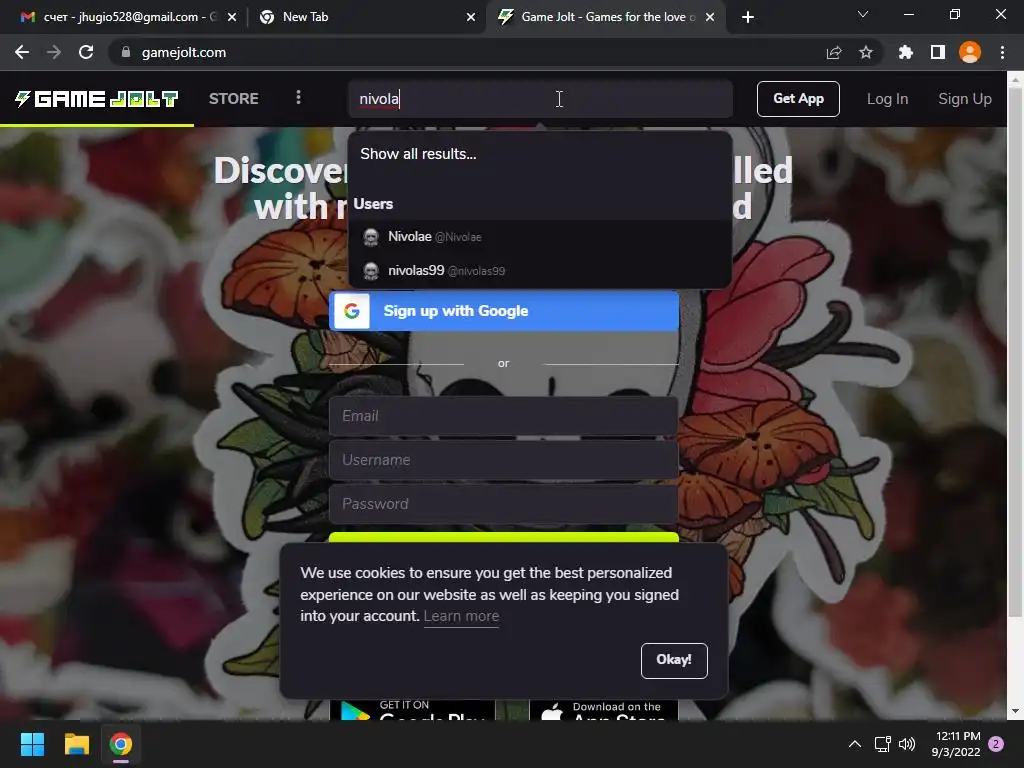Accept cookies with Okay! button
This screenshot has height=768, width=1024.
click(x=674, y=660)
